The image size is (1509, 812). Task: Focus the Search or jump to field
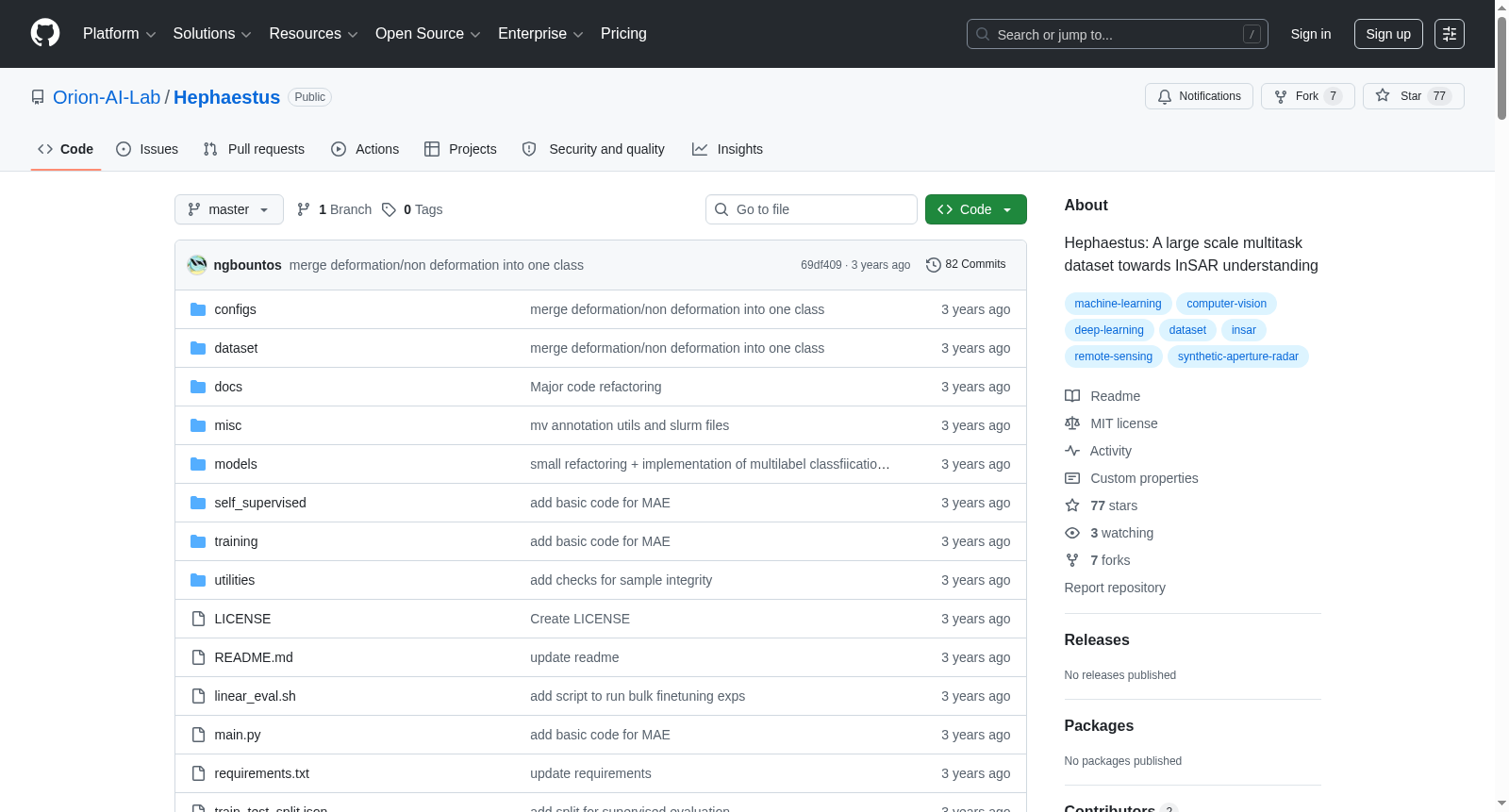click(x=1117, y=34)
